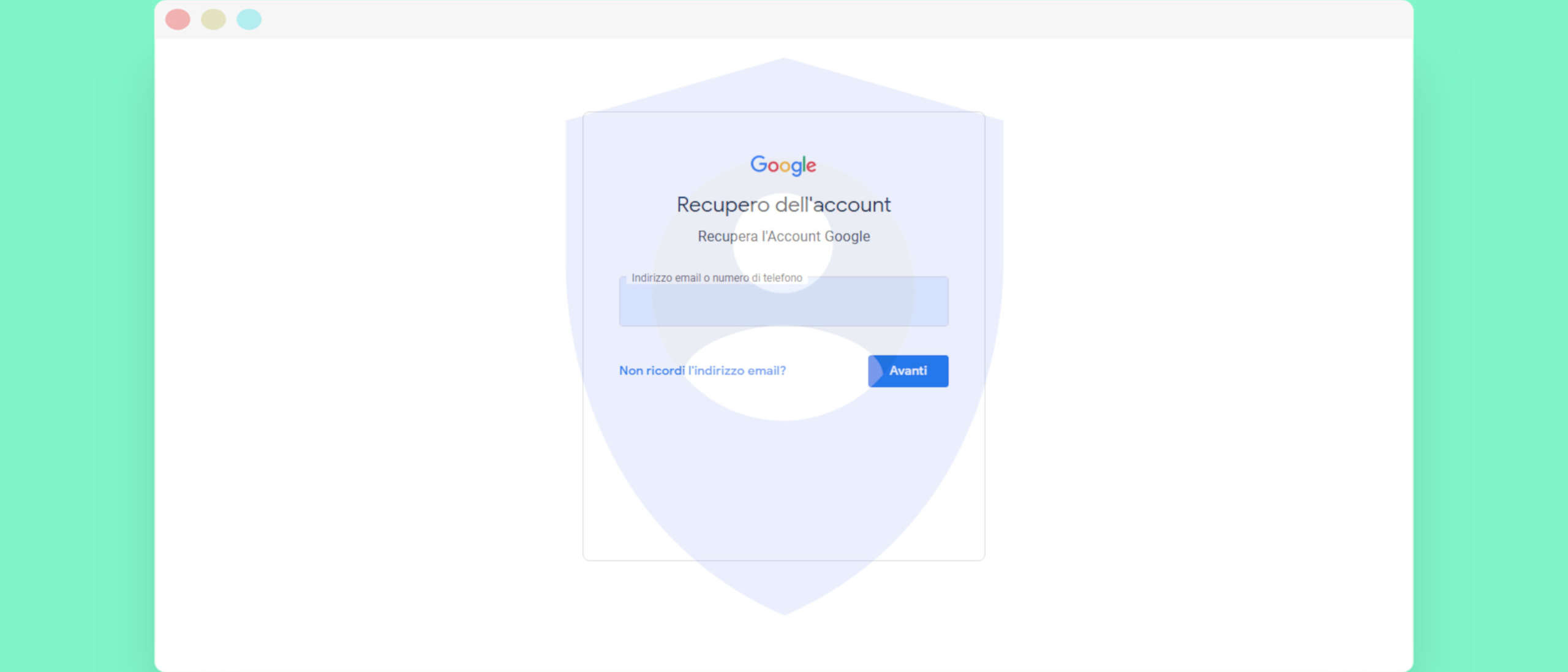Click the teal traffic light button
Screen dimensions: 1568x672
[x=249, y=19]
